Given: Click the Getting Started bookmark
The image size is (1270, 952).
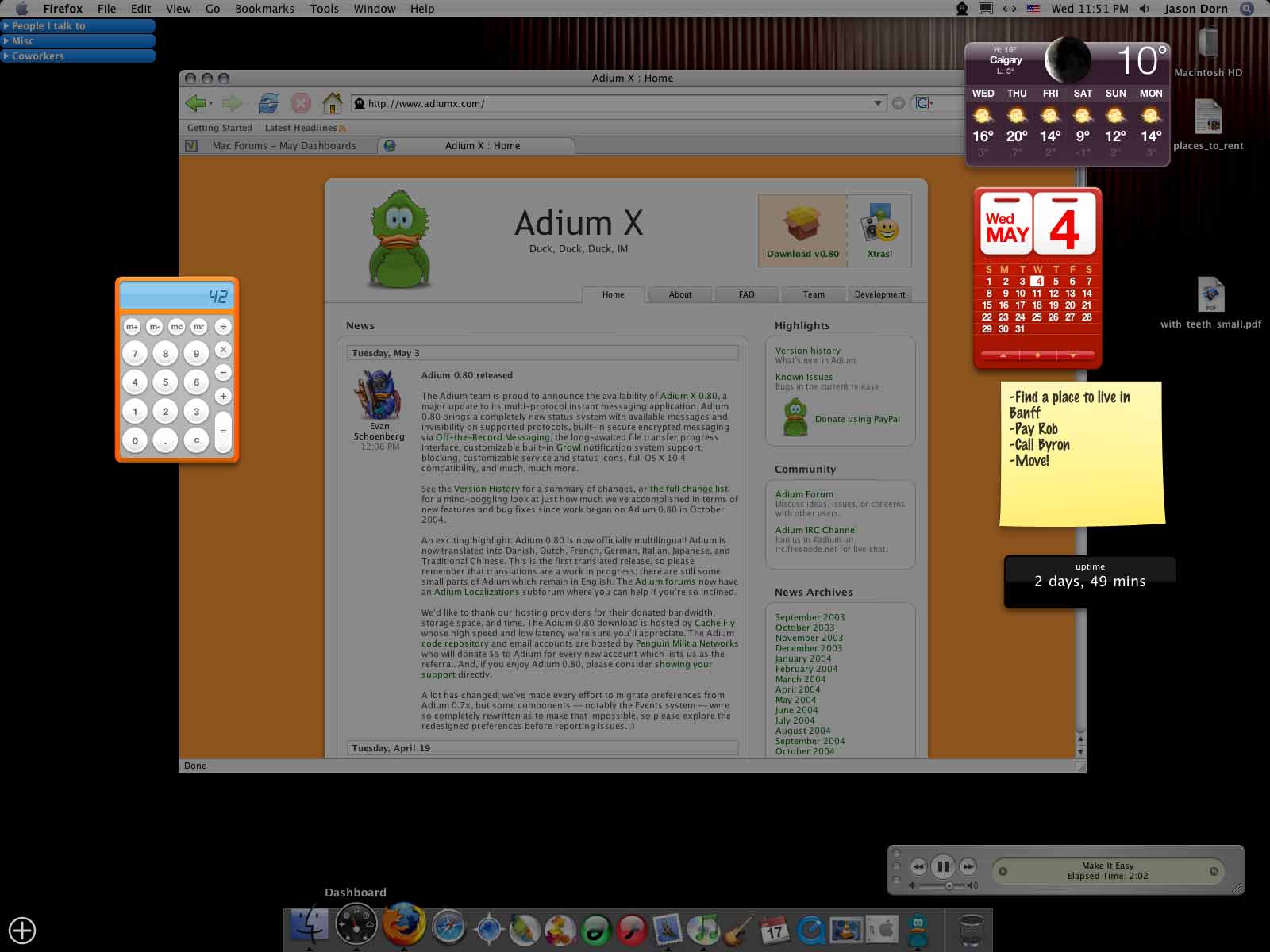Looking at the screenshot, I should (220, 128).
